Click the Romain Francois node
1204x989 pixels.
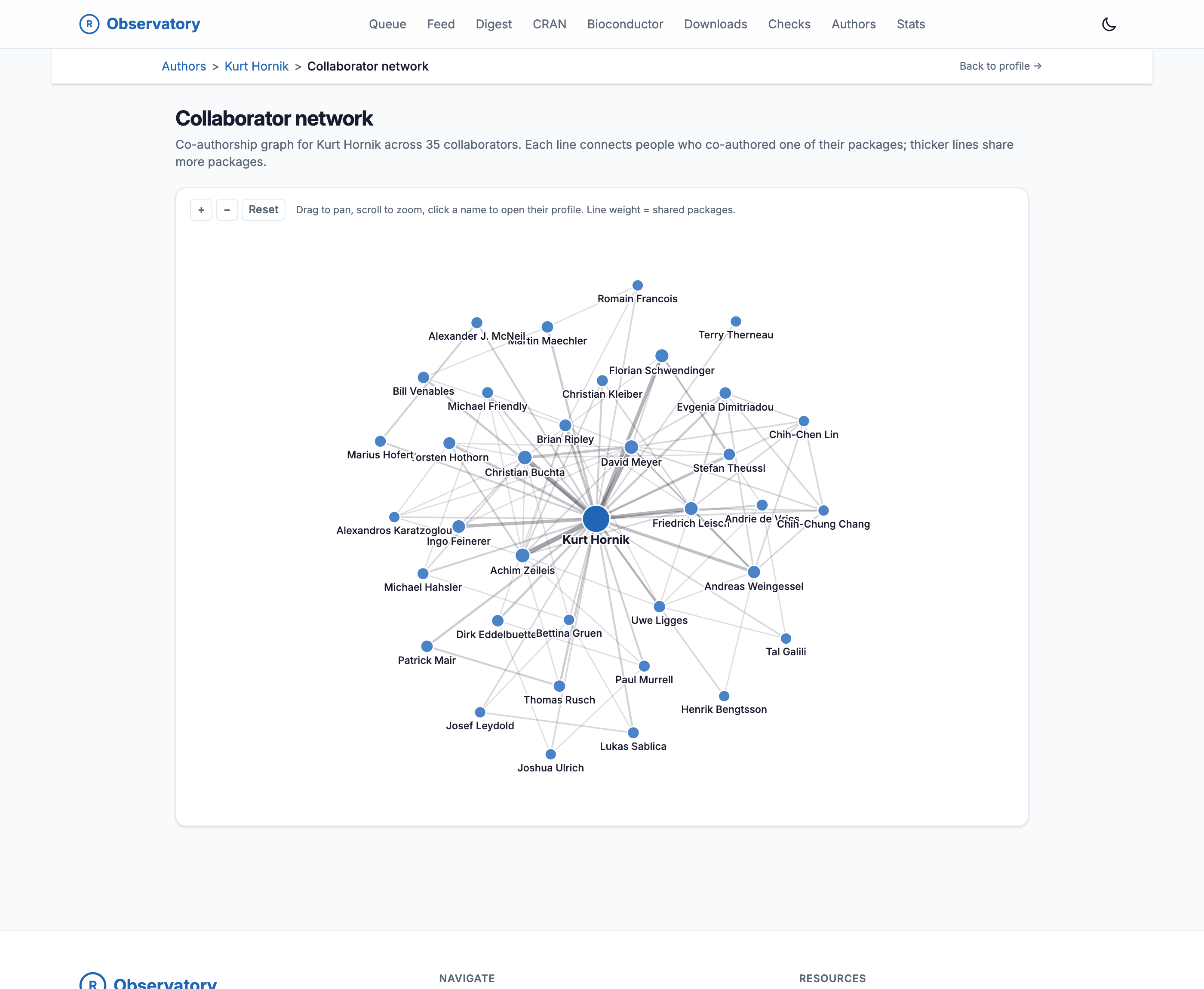click(x=637, y=286)
